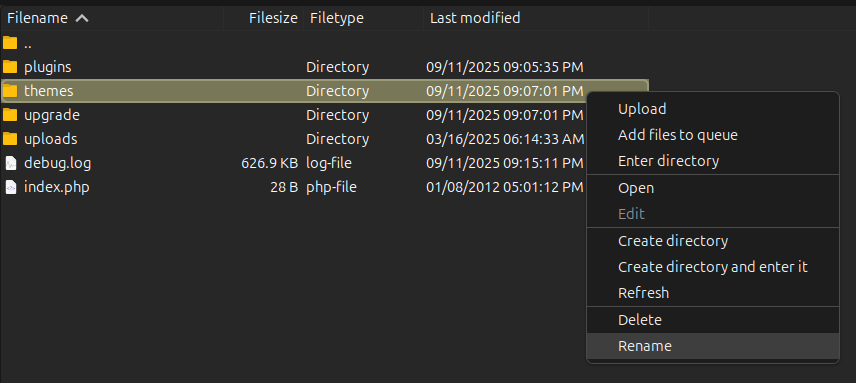Select the themes folder icon
This screenshot has width=856, height=383.
10,91
